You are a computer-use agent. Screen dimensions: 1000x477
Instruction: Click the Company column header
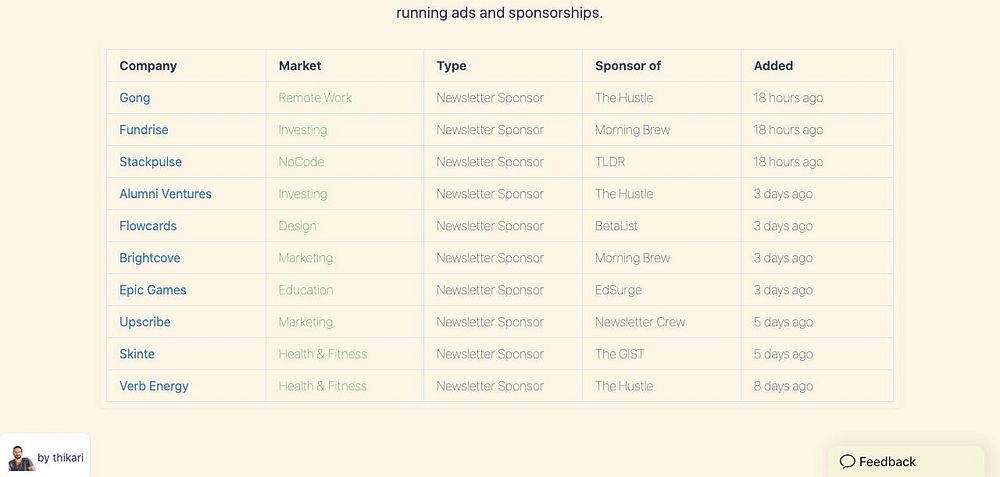pyautogui.click(x=148, y=66)
